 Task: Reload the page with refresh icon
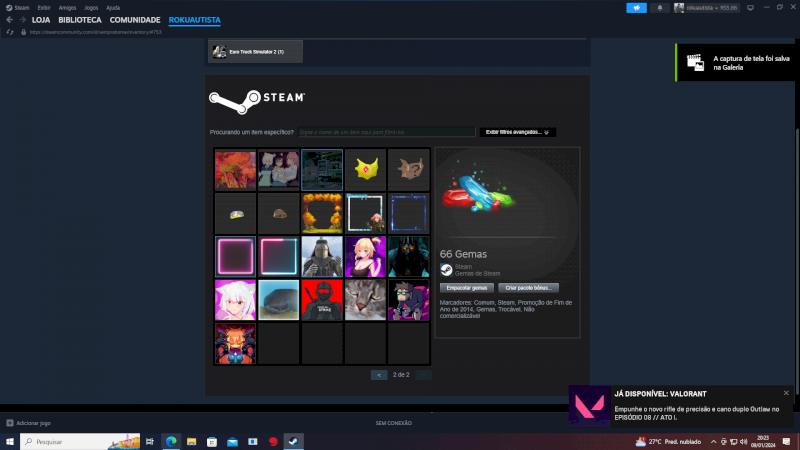click(10, 32)
